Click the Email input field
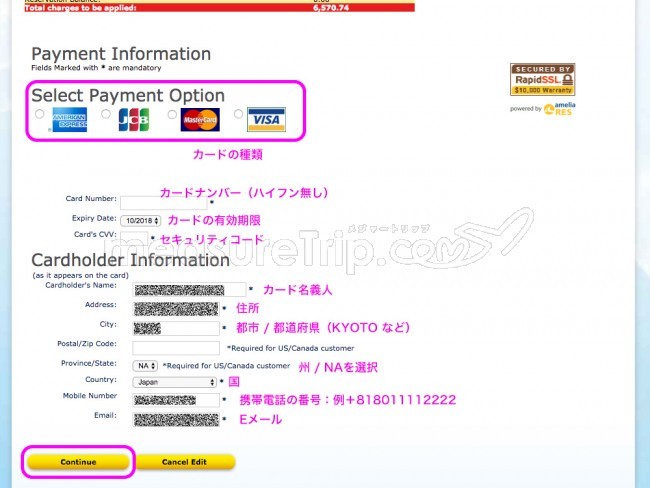This screenshot has height=488, width=650. [x=176, y=420]
